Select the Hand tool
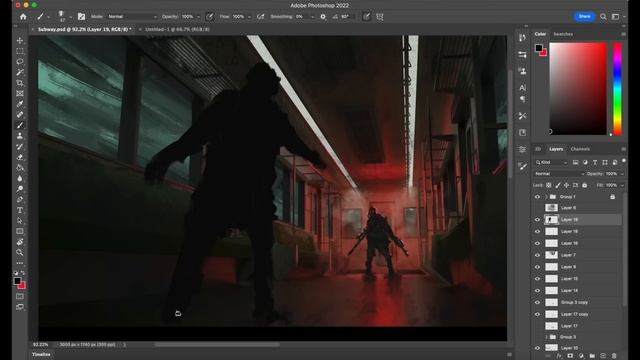This screenshot has width=640, height=360. (20, 242)
